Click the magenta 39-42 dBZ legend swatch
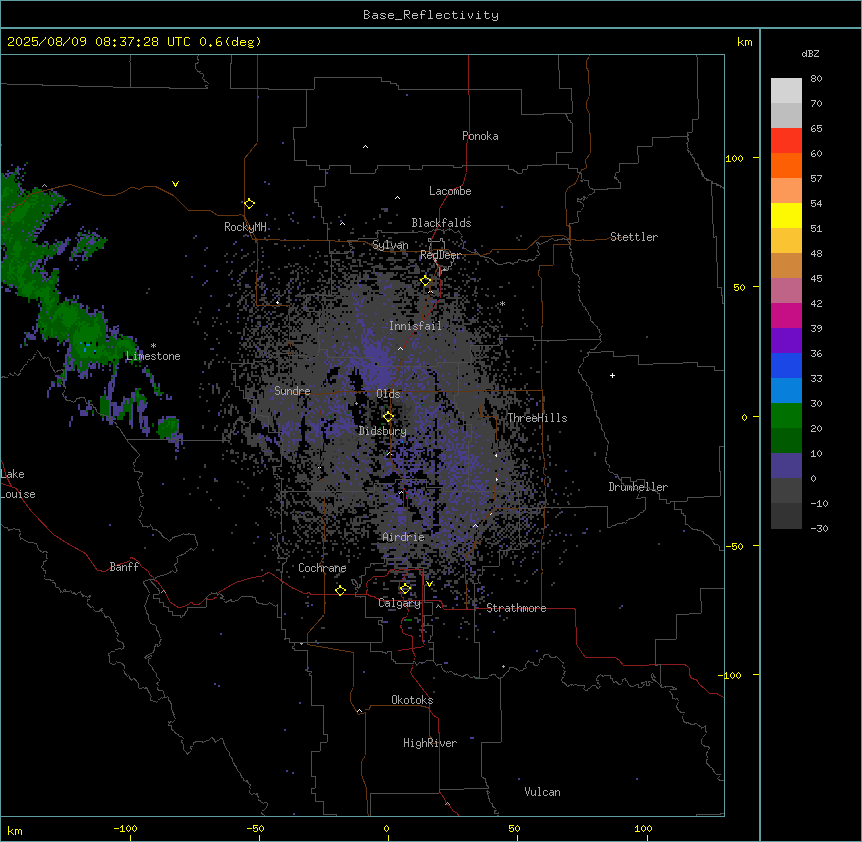 (786, 315)
